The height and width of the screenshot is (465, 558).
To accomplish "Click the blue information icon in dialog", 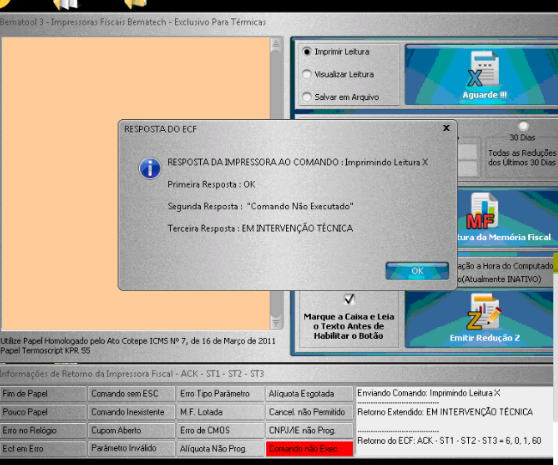I will (x=150, y=168).
